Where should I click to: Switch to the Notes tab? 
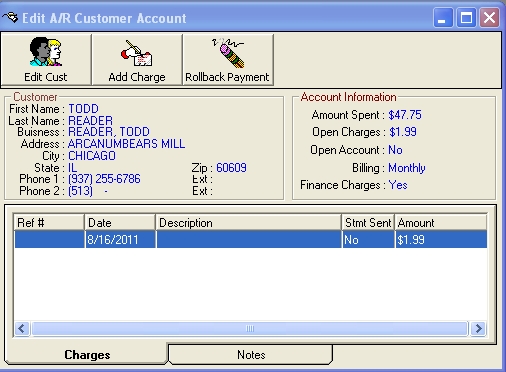click(x=251, y=355)
